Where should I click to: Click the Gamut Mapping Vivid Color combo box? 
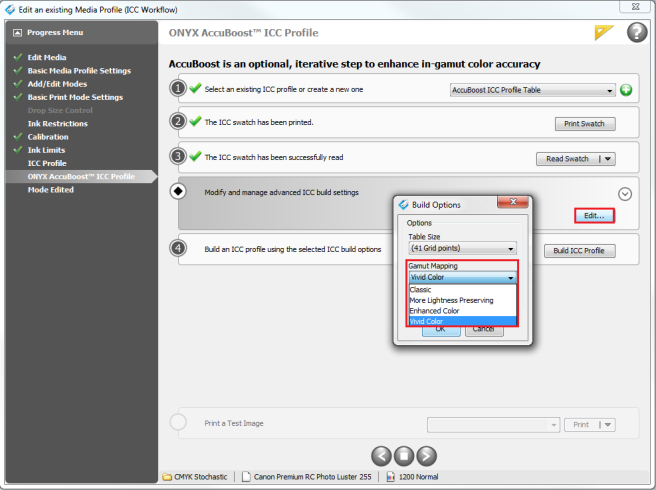462,277
